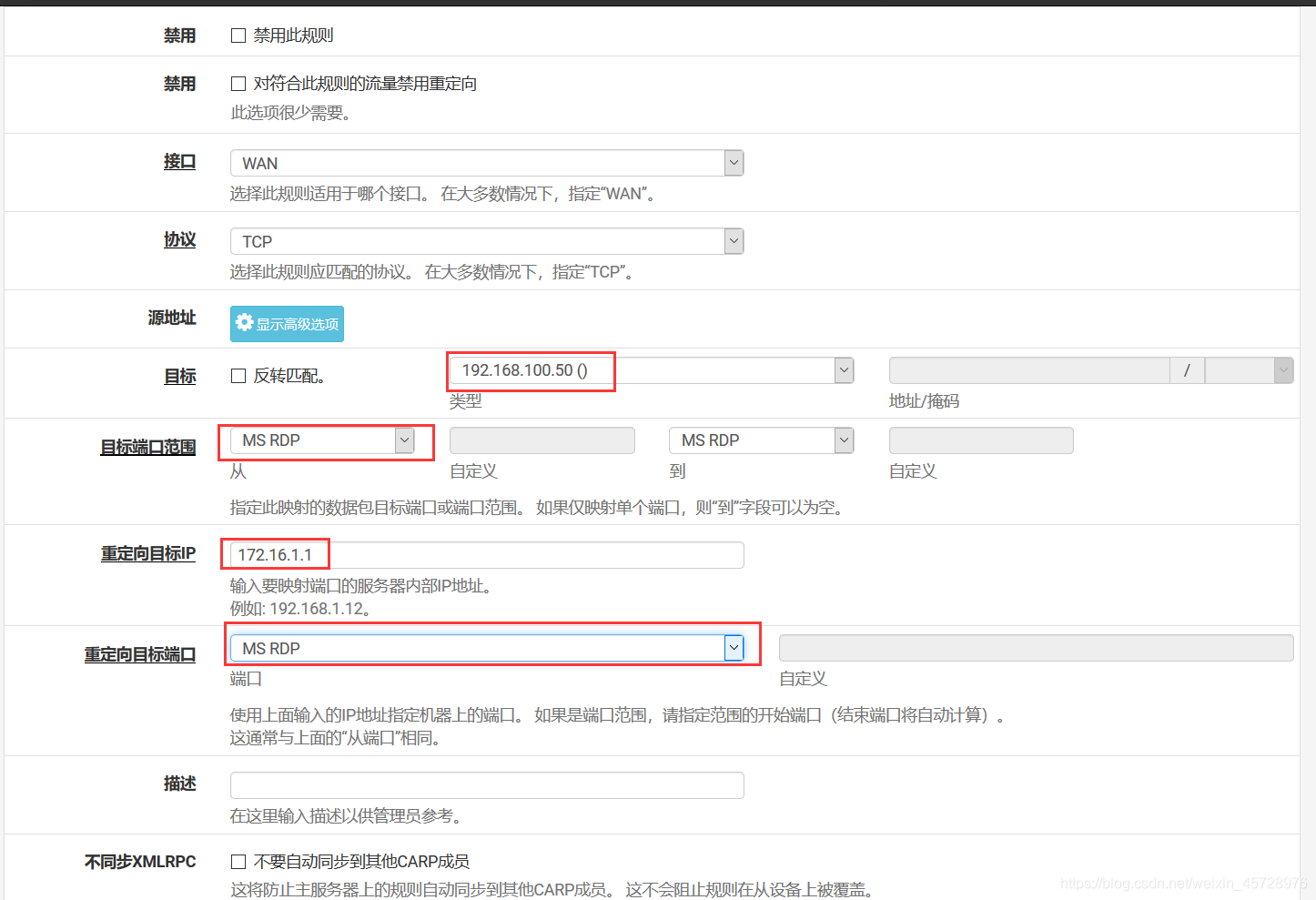Click the 地址/掩码 address input field

pos(1029,370)
